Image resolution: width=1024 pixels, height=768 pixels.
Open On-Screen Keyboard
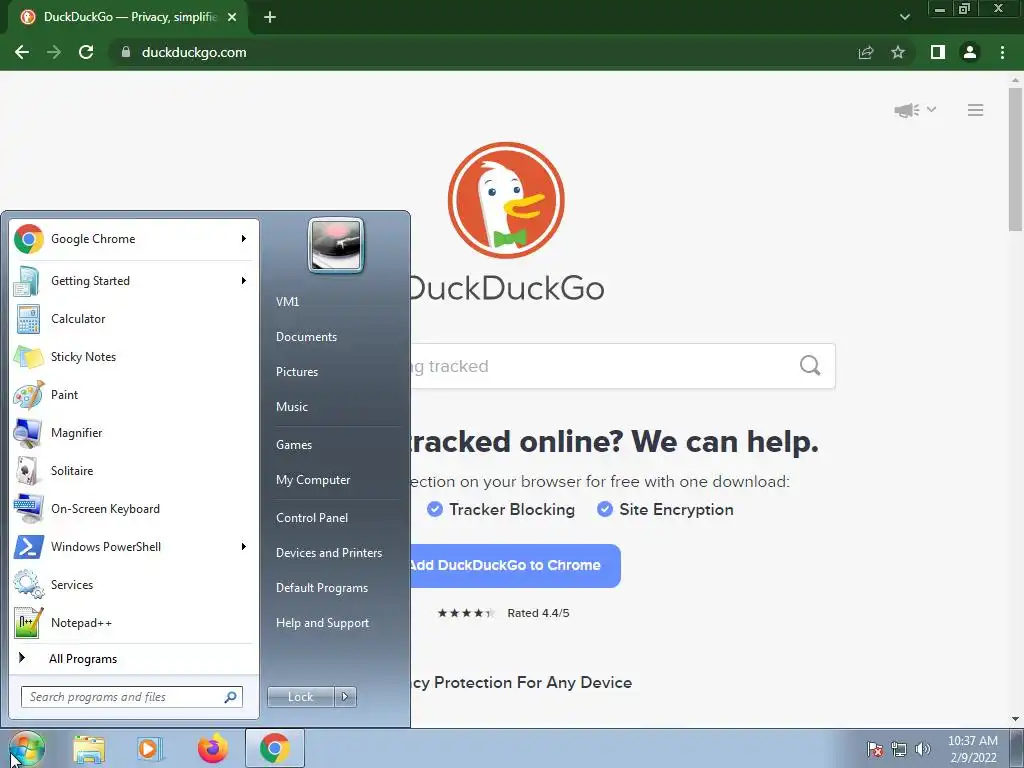click(133, 509)
